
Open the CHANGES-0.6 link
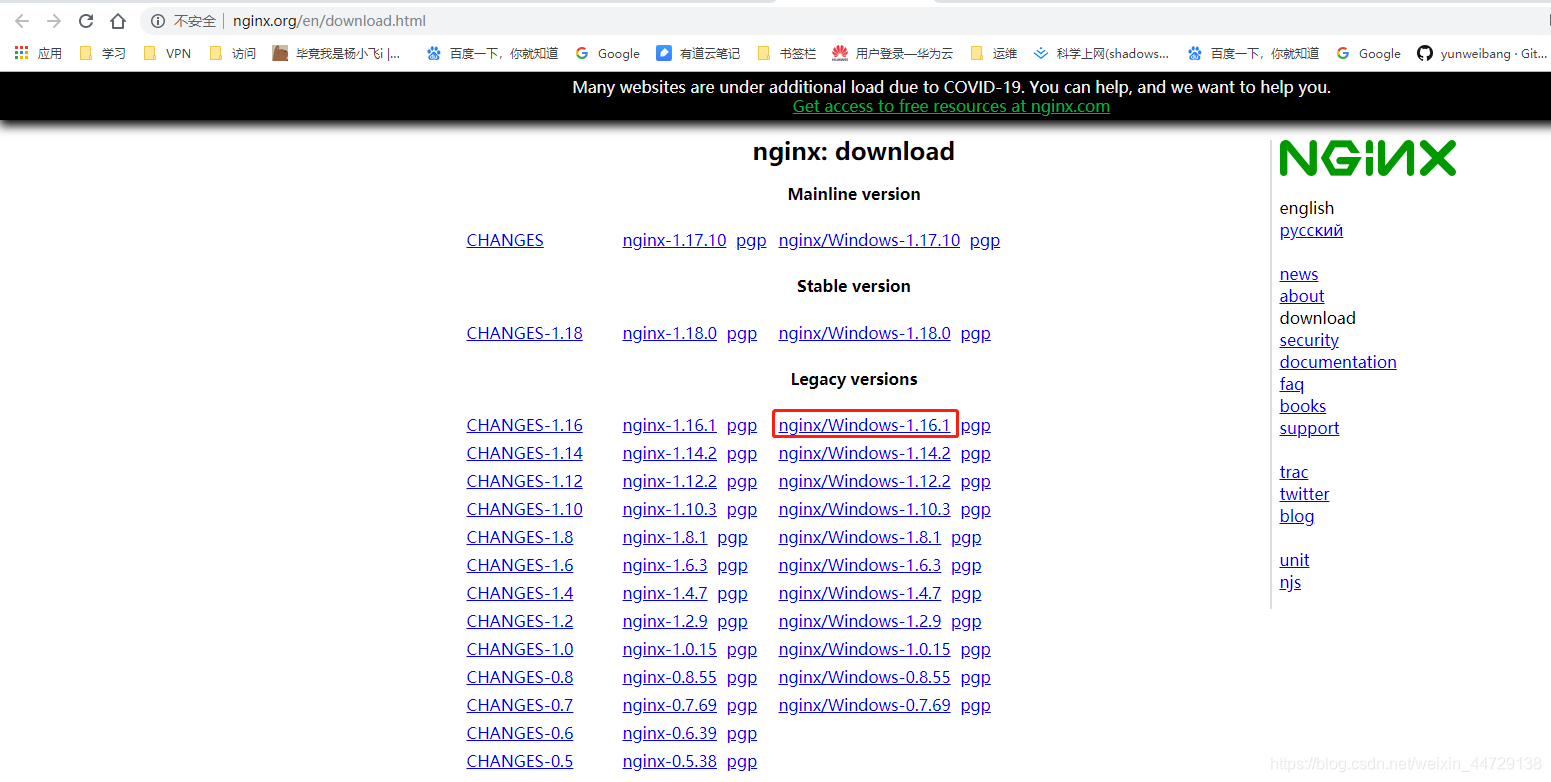pos(520,733)
